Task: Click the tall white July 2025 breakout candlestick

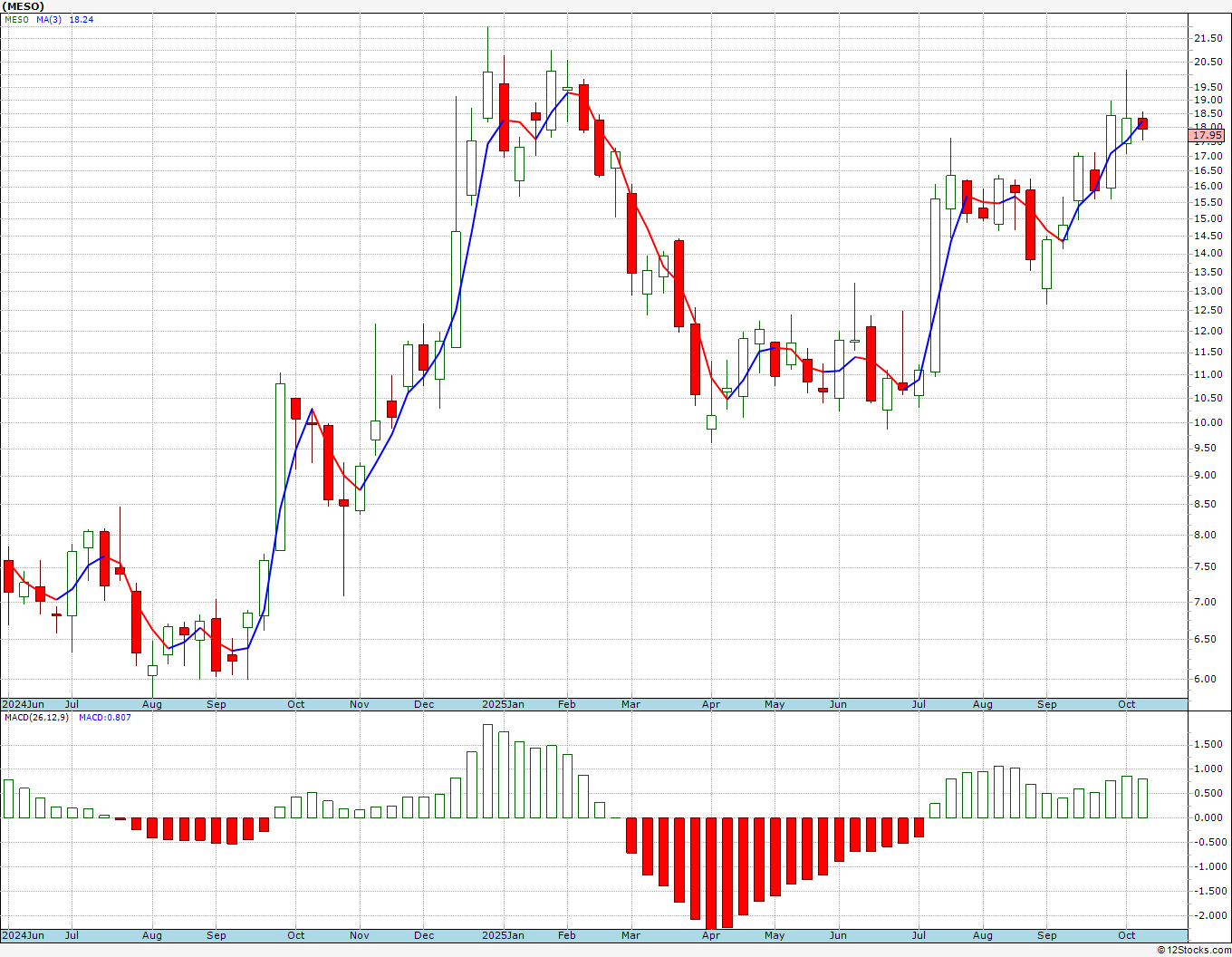Action: pos(935,285)
